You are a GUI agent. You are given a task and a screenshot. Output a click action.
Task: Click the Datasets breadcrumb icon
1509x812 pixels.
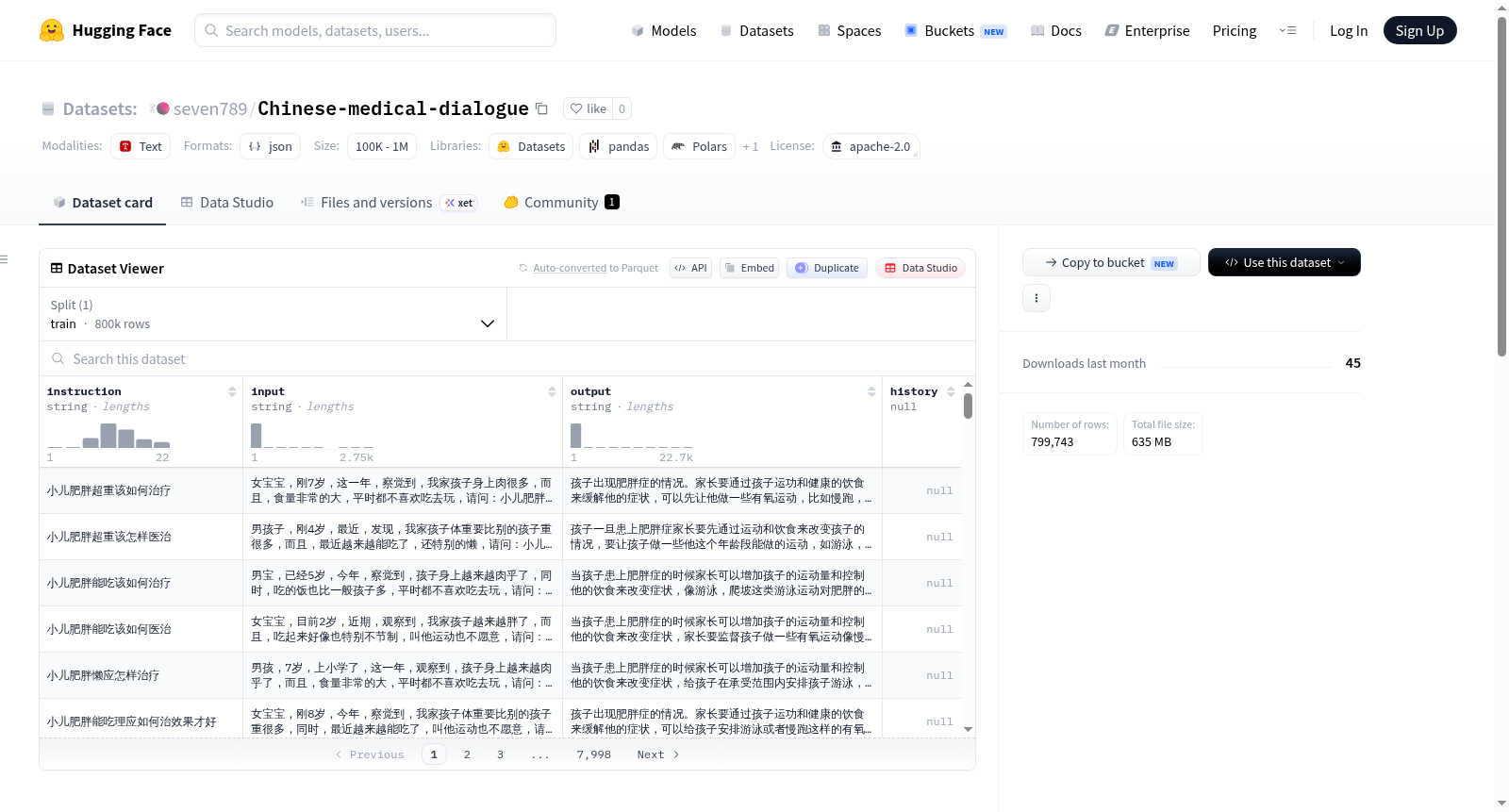48,109
